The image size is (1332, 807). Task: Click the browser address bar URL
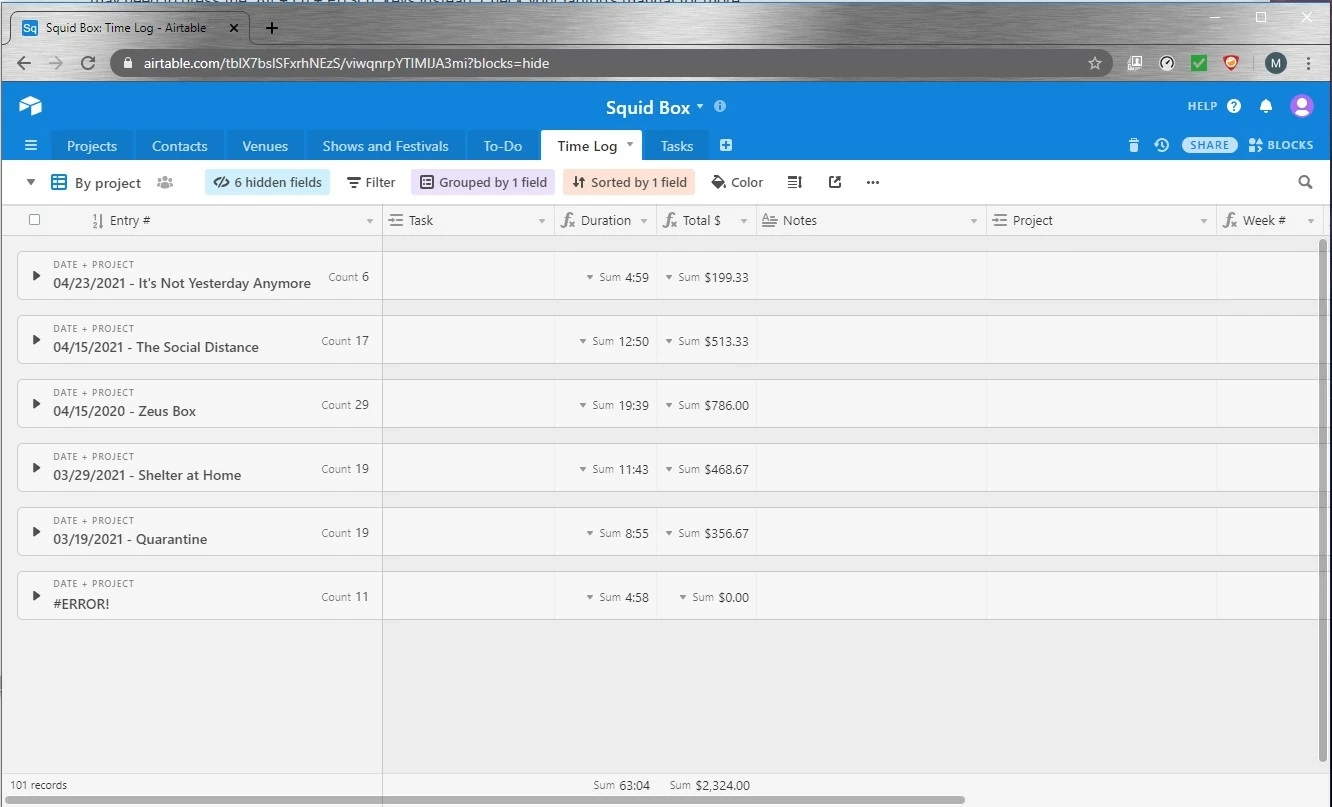(x=346, y=63)
